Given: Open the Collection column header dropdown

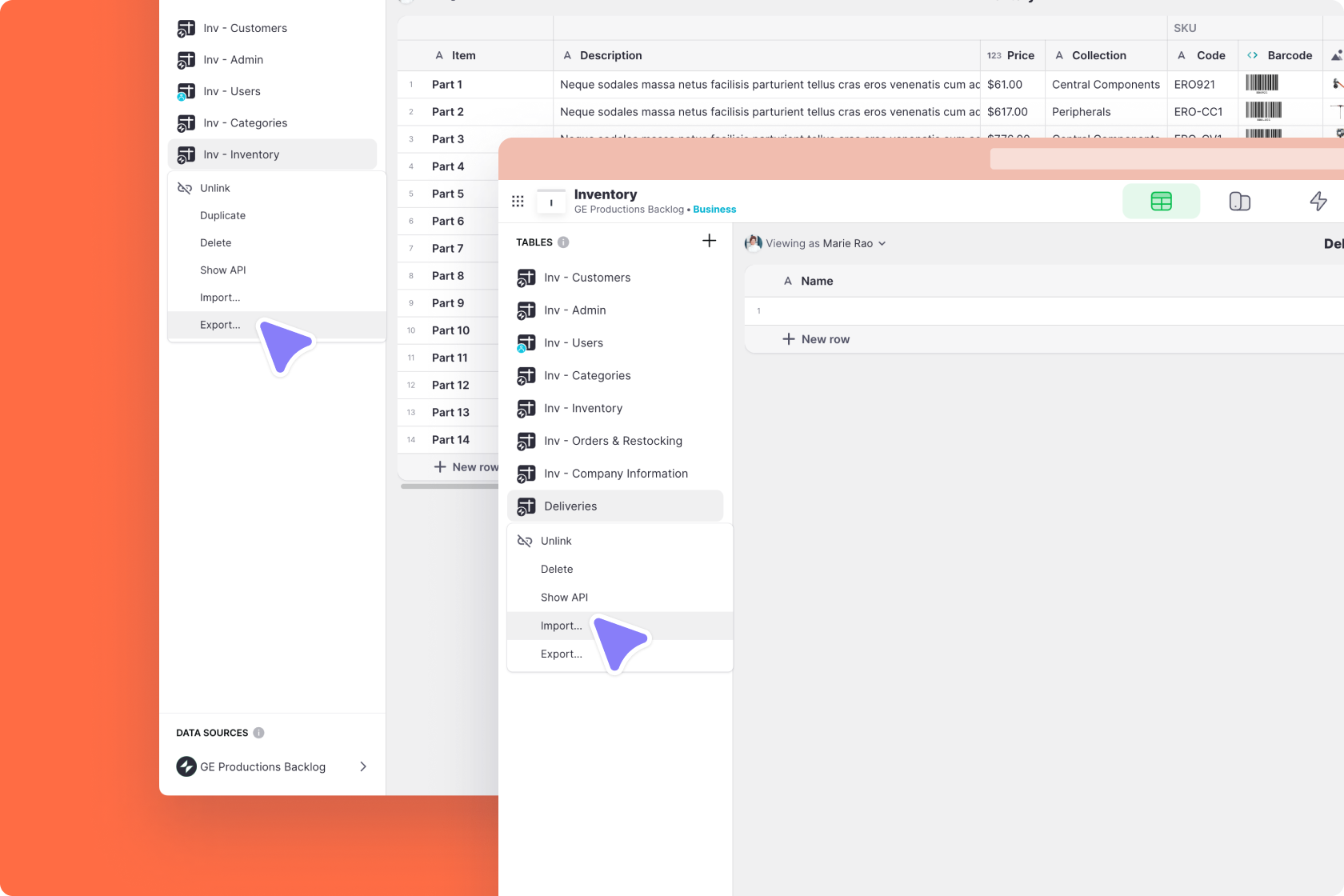Looking at the screenshot, I should [x=1098, y=55].
